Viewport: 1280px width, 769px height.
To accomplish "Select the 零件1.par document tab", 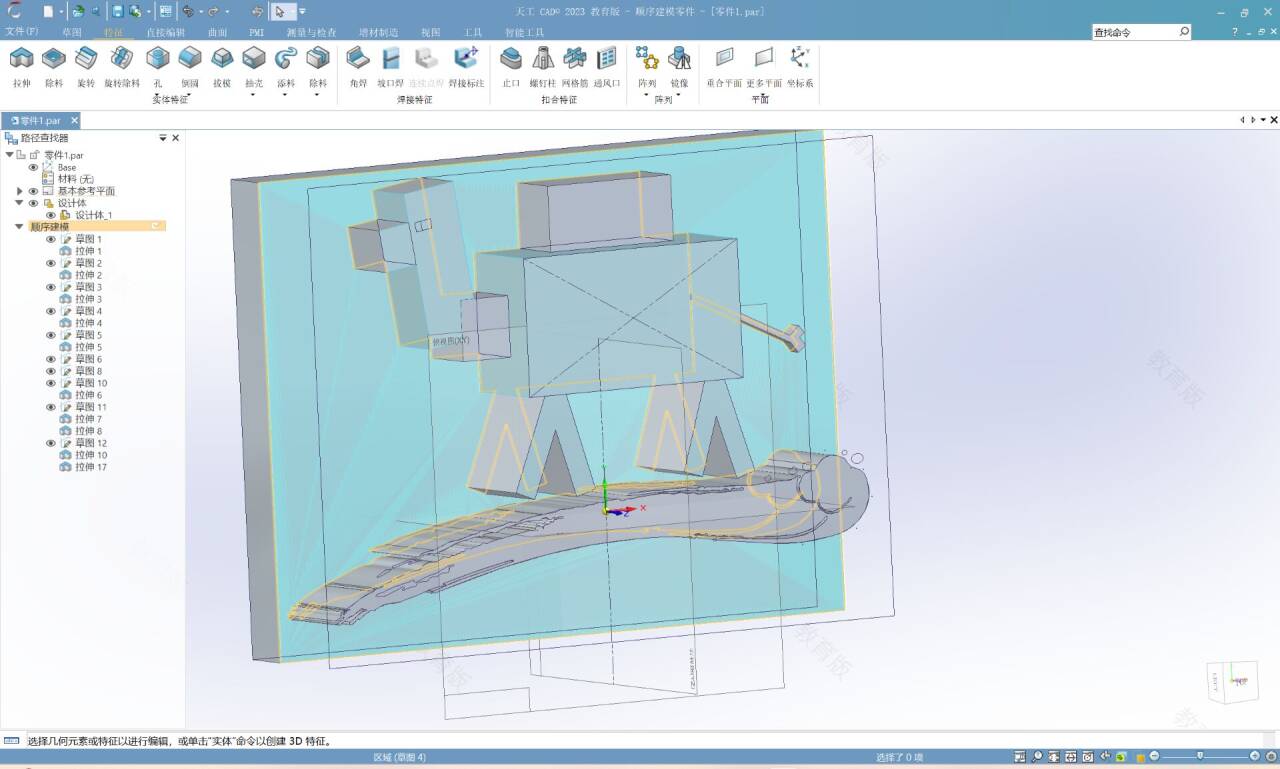I will tap(40, 120).
